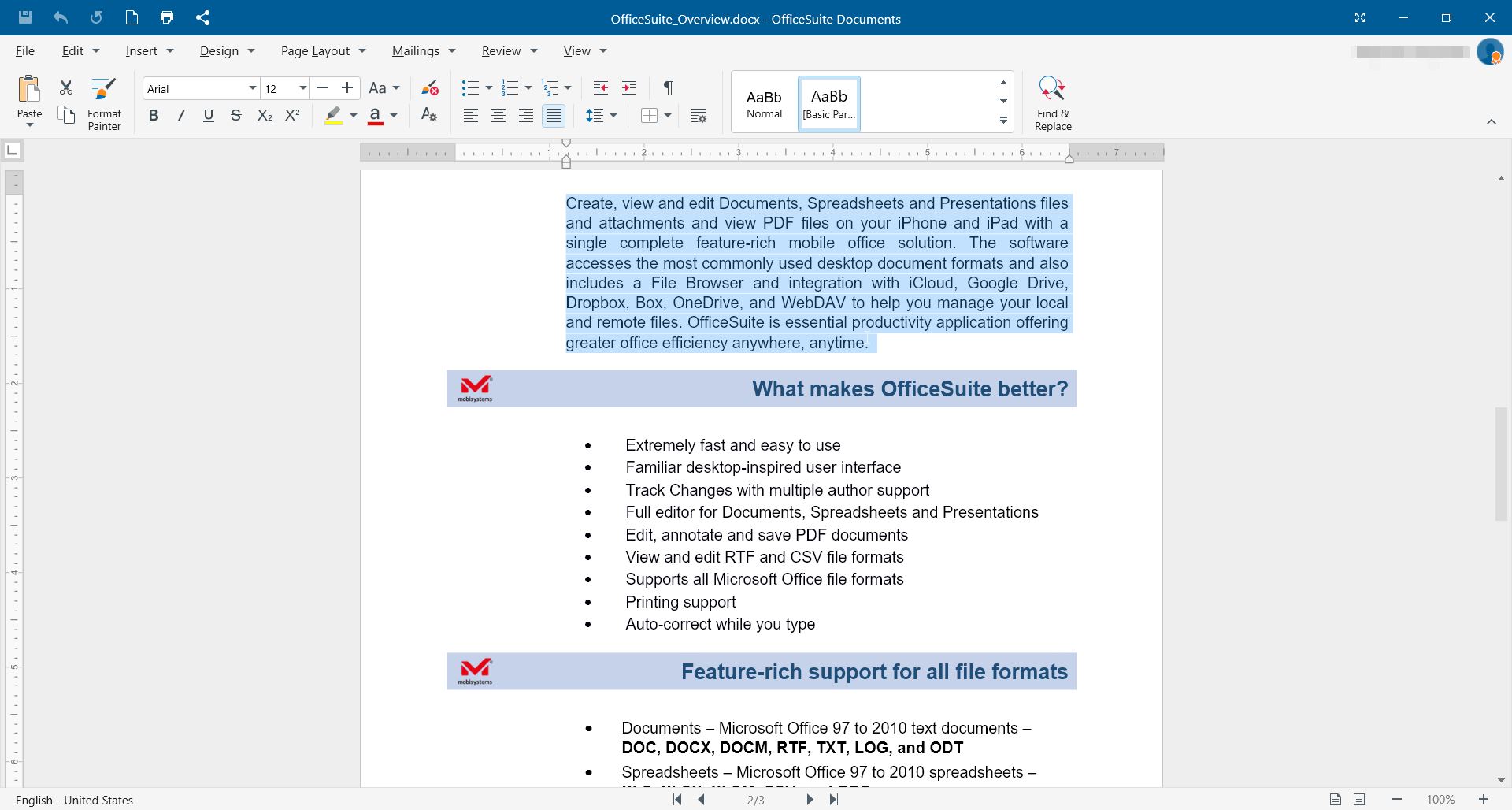This screenshot has height=810, width=1512.
Task: Open the highlight color dropdown arrow
Action: 353,116
